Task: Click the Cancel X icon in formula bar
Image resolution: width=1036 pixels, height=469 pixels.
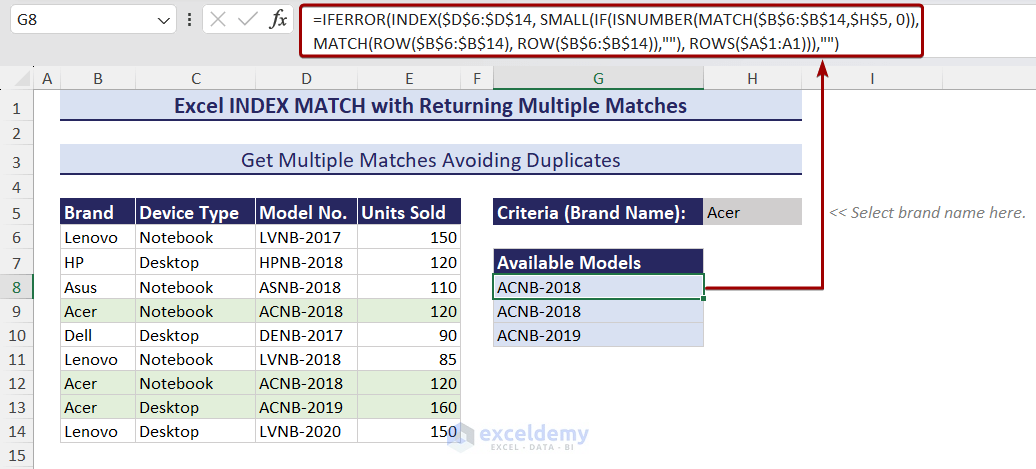Action: click(x=219, y=20)
